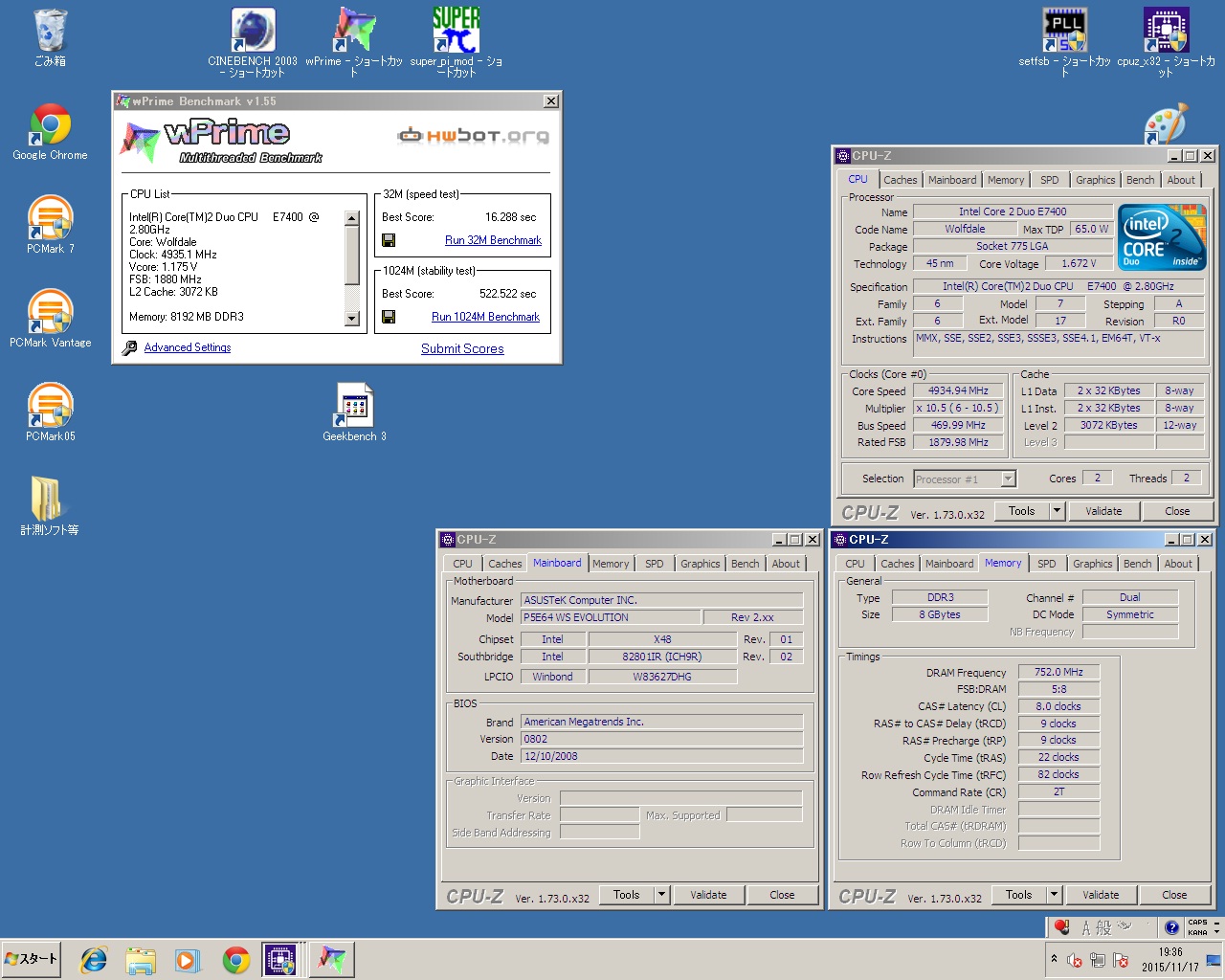
Task: Click the save icon next to 1024M score
Action: [389, 317]
